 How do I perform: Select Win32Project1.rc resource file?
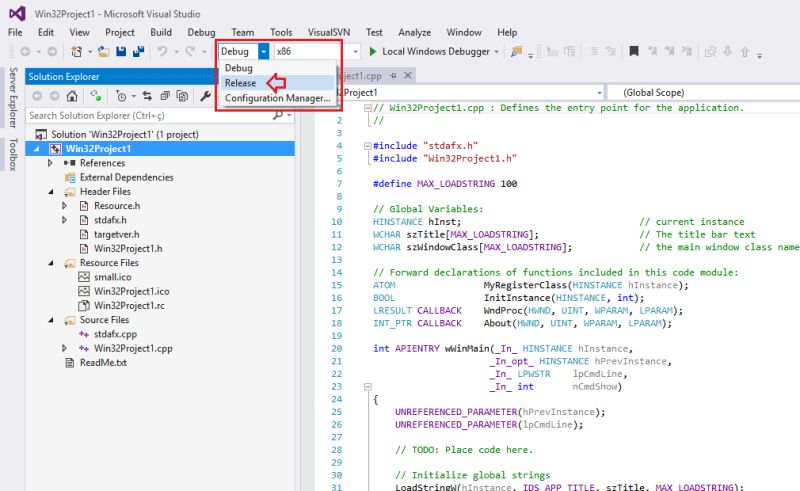click(x=129, y=306)
